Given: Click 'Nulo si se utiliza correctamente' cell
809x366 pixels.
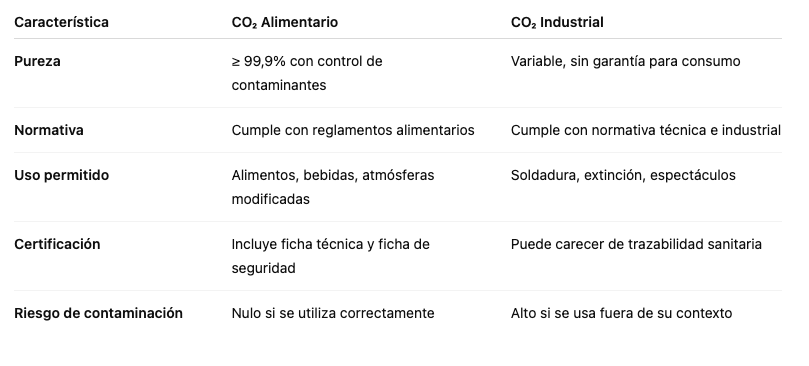Looking at the screenshot, I should click(x=333, y=313).
